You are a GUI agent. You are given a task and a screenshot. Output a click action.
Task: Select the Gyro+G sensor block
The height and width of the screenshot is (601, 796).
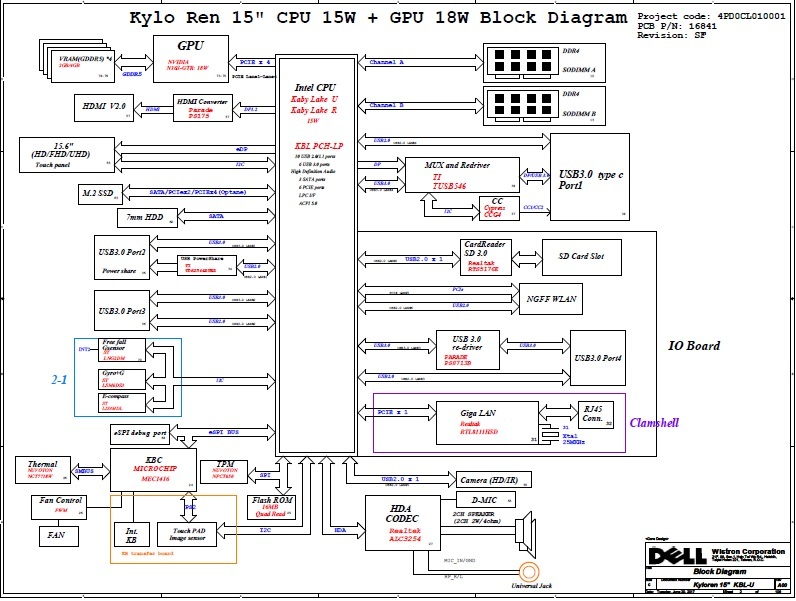click(122, 379)
